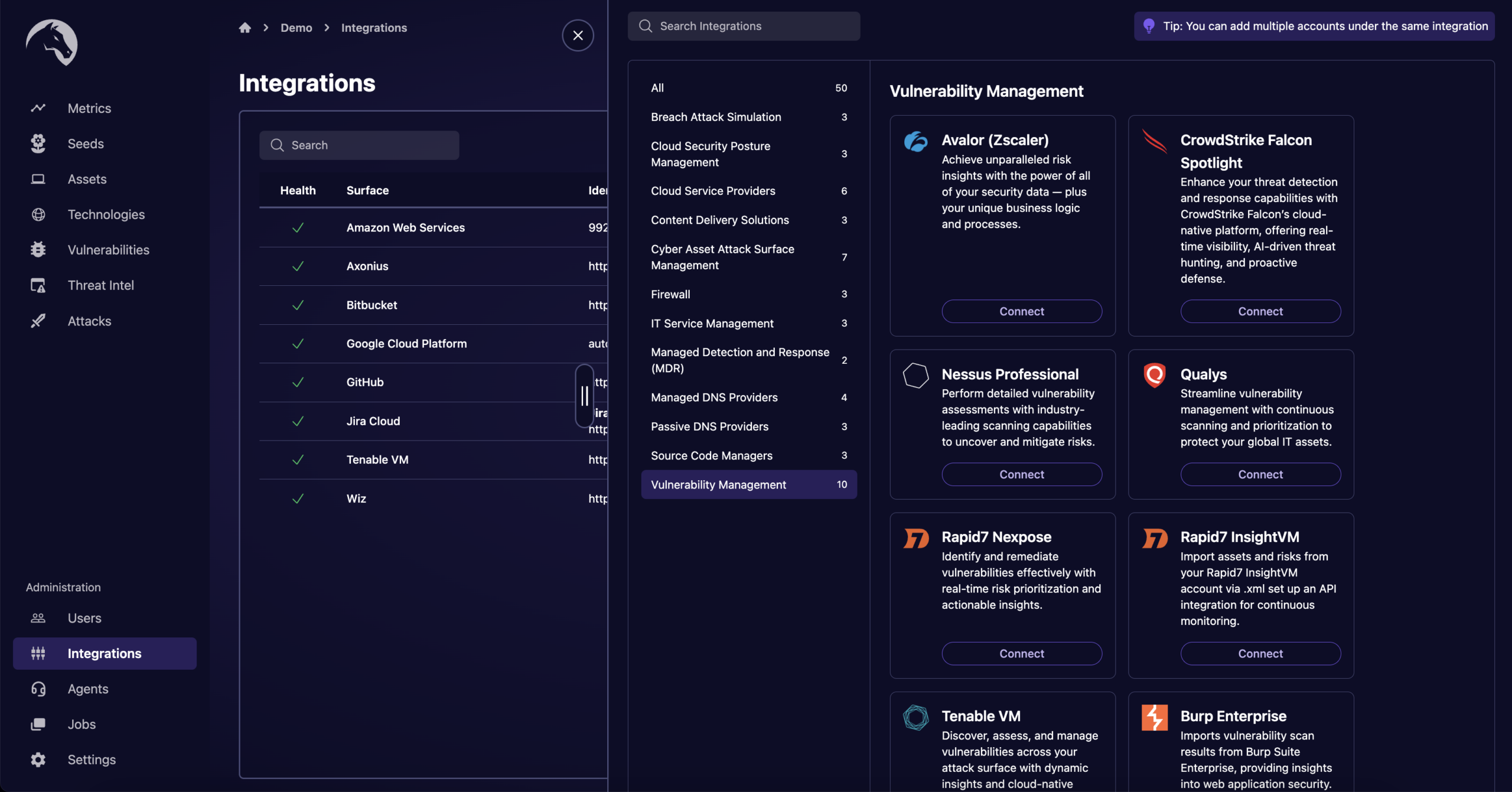Open Integrations in the sidebar
This screenshot has width=1512, height=792.
pyautogui.click(x=105, y=653)
